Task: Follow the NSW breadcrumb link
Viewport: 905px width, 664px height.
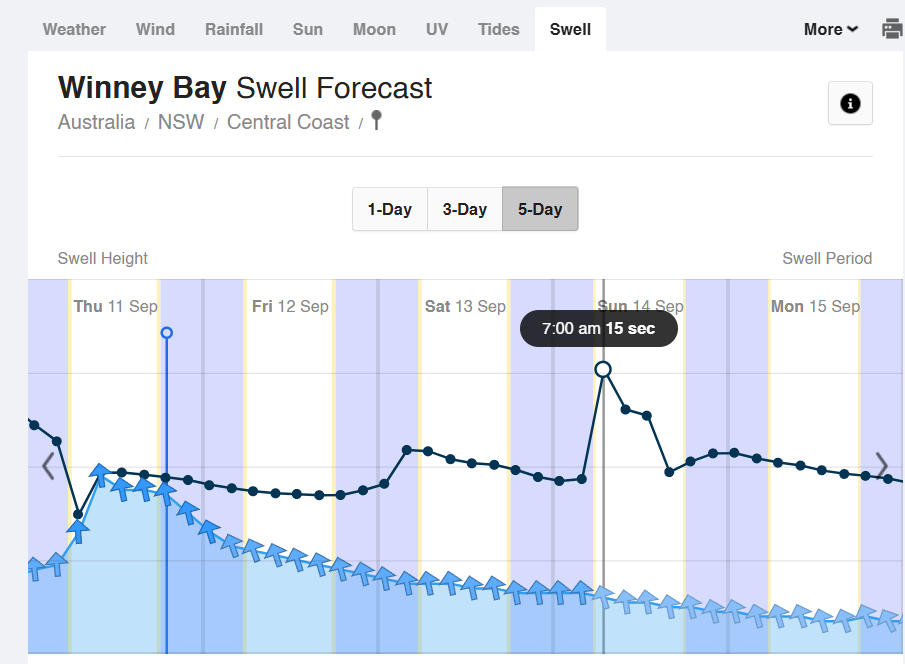Action: (181, 121)
